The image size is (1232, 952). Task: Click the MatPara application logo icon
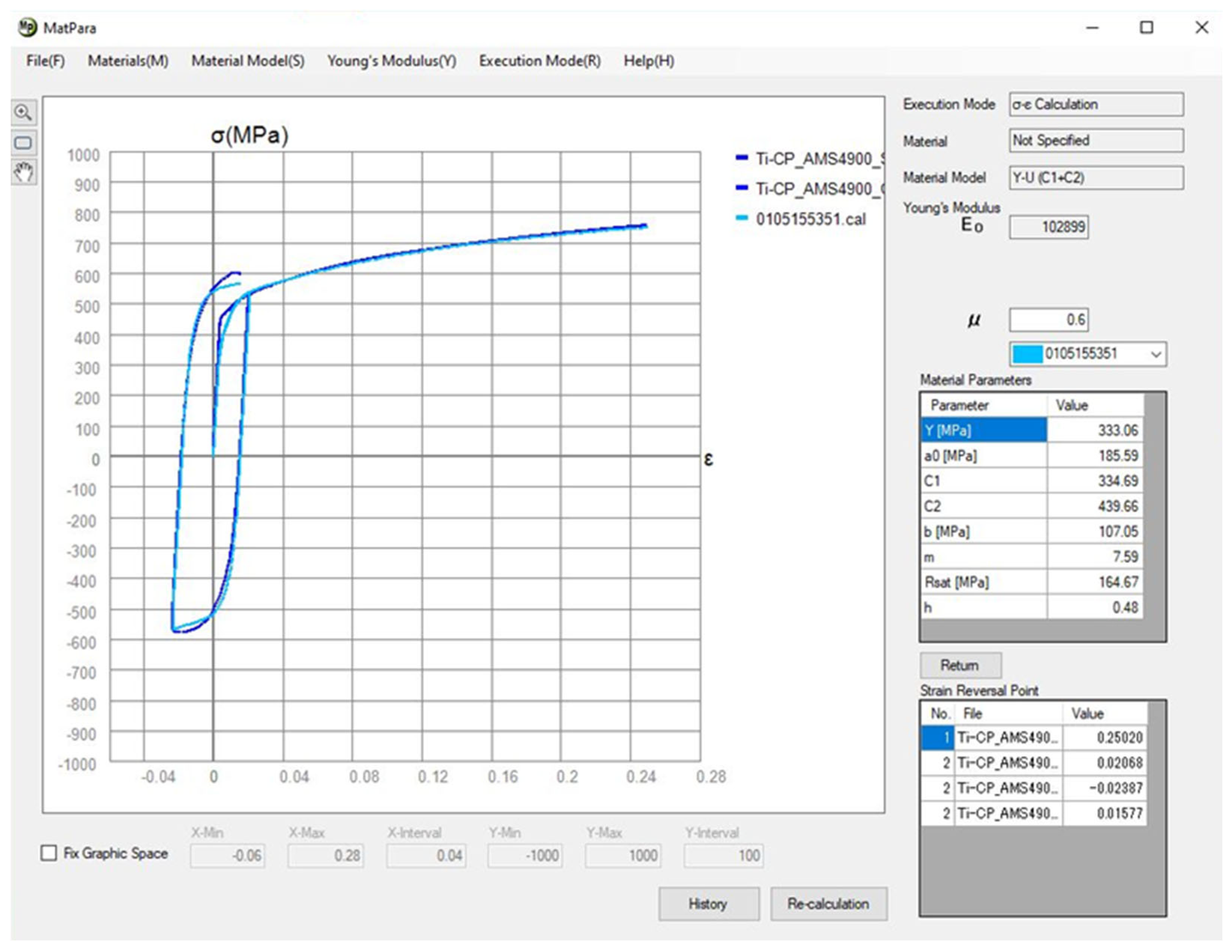point(27,28)
